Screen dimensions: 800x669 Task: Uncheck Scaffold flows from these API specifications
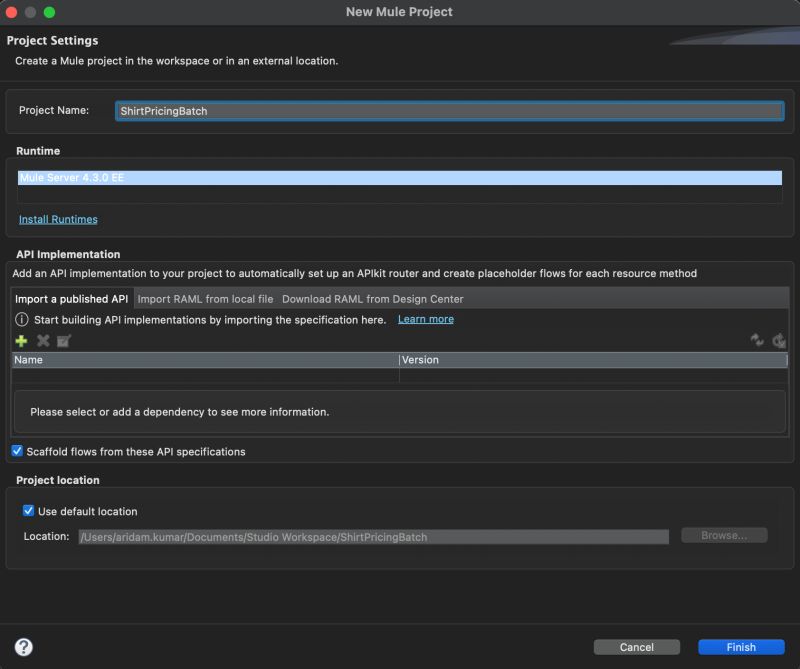(x=16, y=451)
